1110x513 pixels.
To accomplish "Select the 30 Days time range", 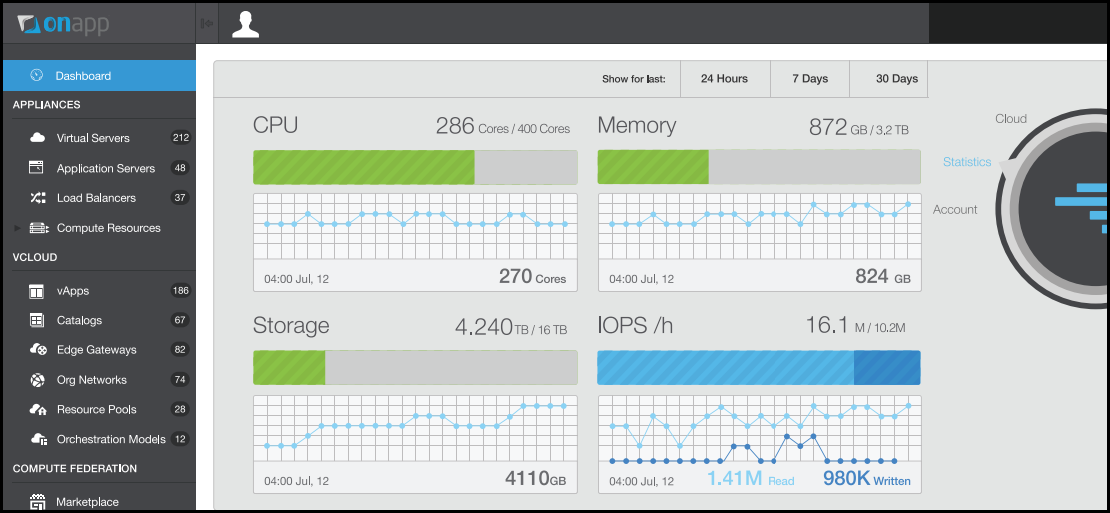I will coord(896,79).
